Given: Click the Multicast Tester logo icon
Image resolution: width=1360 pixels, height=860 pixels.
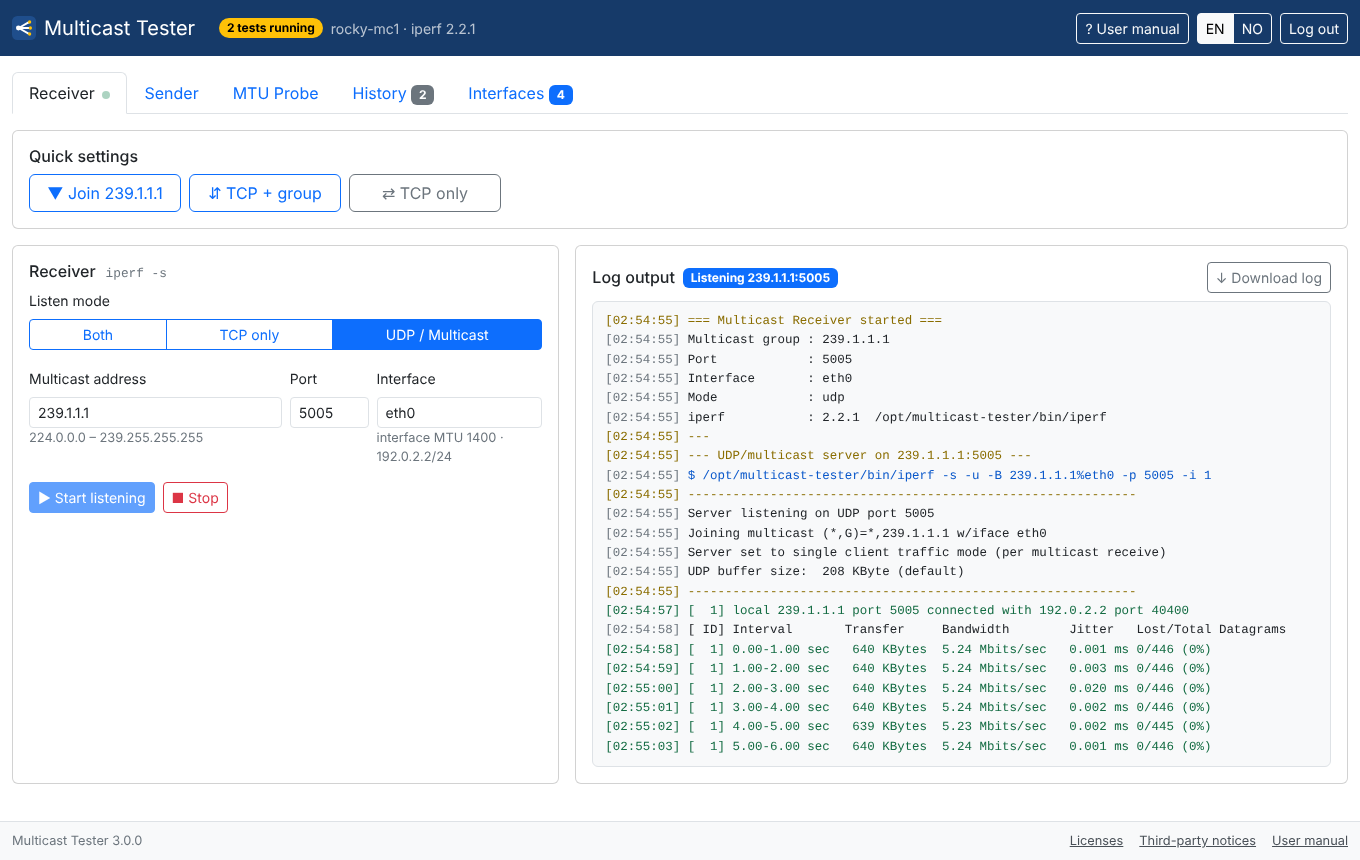Looking at the screenshot, I should point(23,28).
